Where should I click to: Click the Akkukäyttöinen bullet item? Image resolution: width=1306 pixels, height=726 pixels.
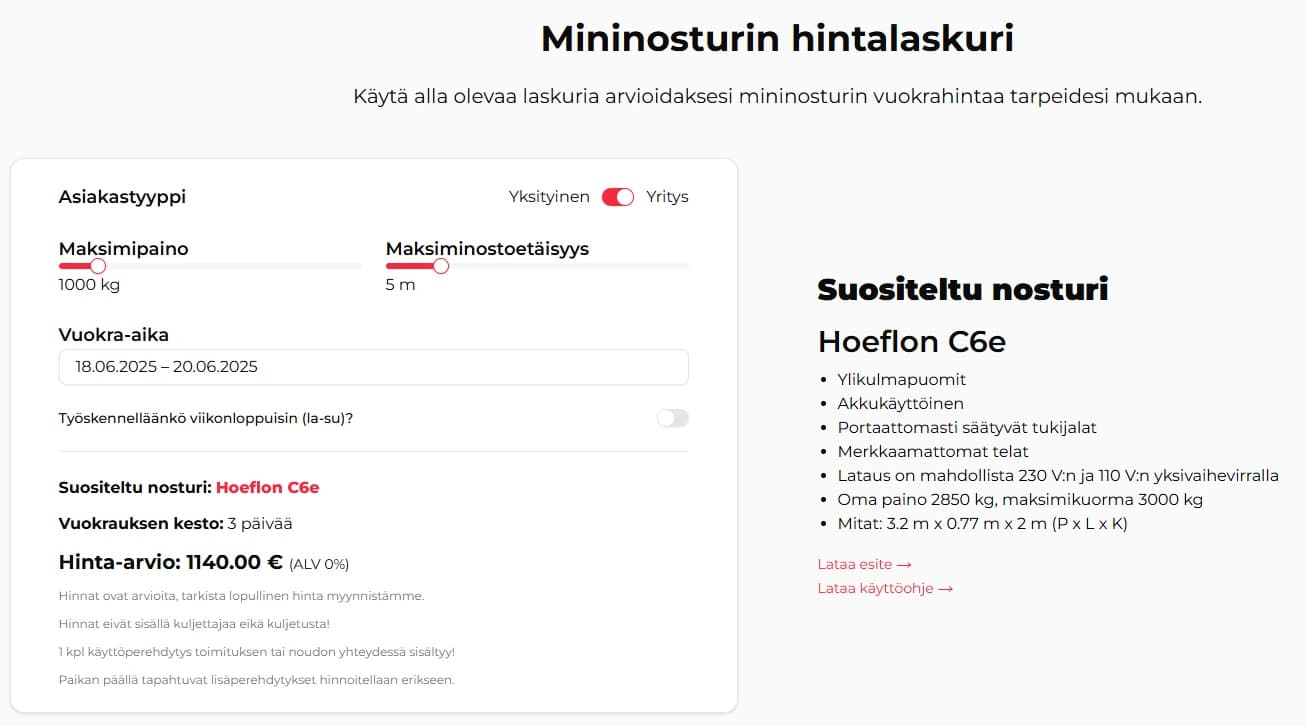click(x=901, y=403)
